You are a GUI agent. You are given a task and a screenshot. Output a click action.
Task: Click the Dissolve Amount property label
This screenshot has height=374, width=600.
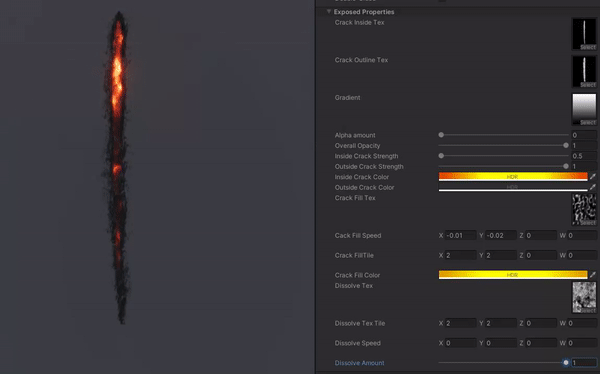(x=359, y=363)
